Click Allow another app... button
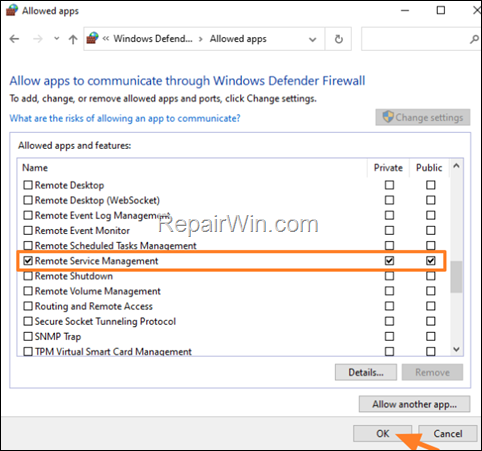The height and width of the screenshot is (451, 482). [414, 404]
